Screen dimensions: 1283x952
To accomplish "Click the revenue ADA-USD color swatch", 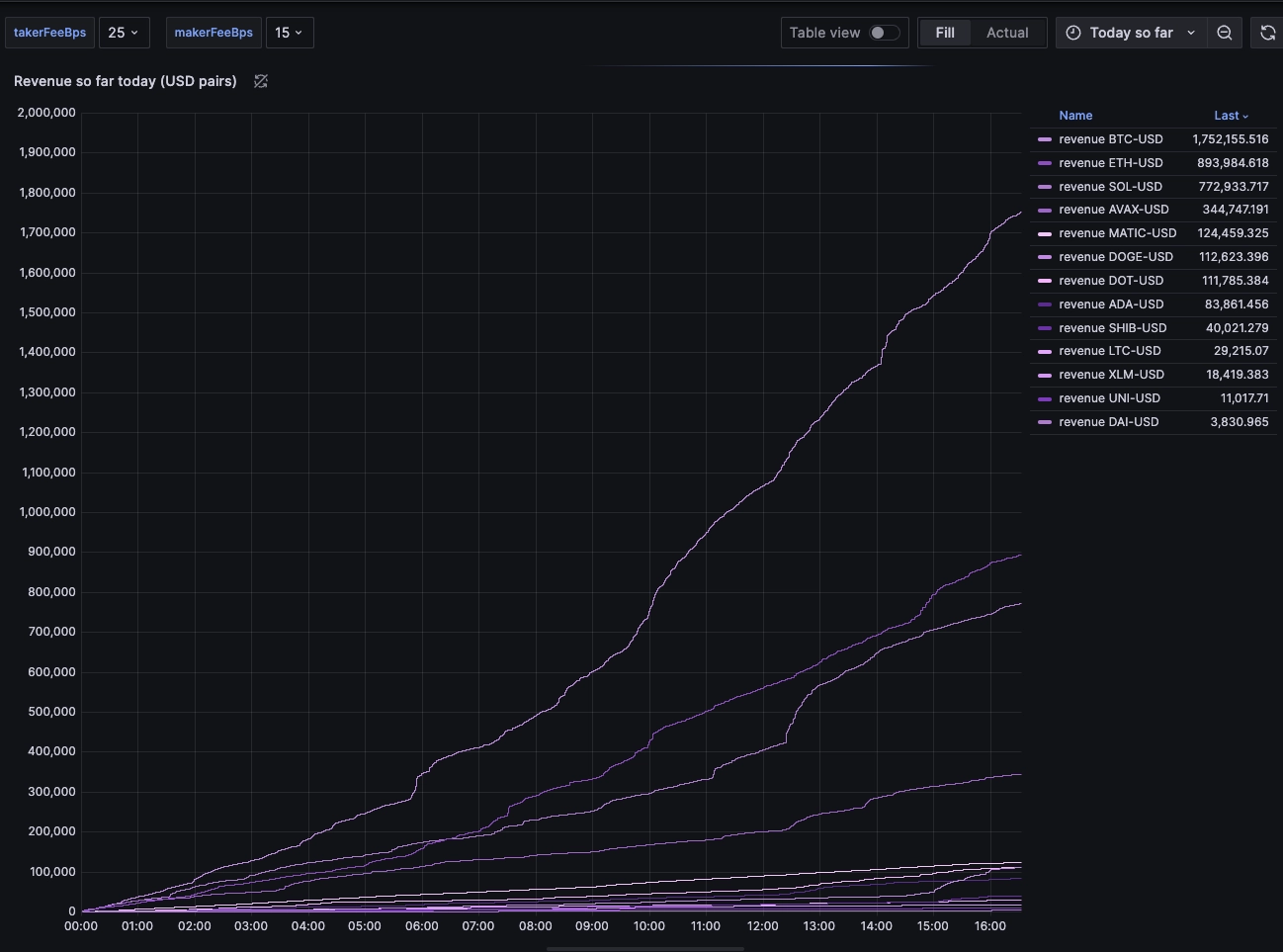I will pyautogui.click(x=1045, y=304).
